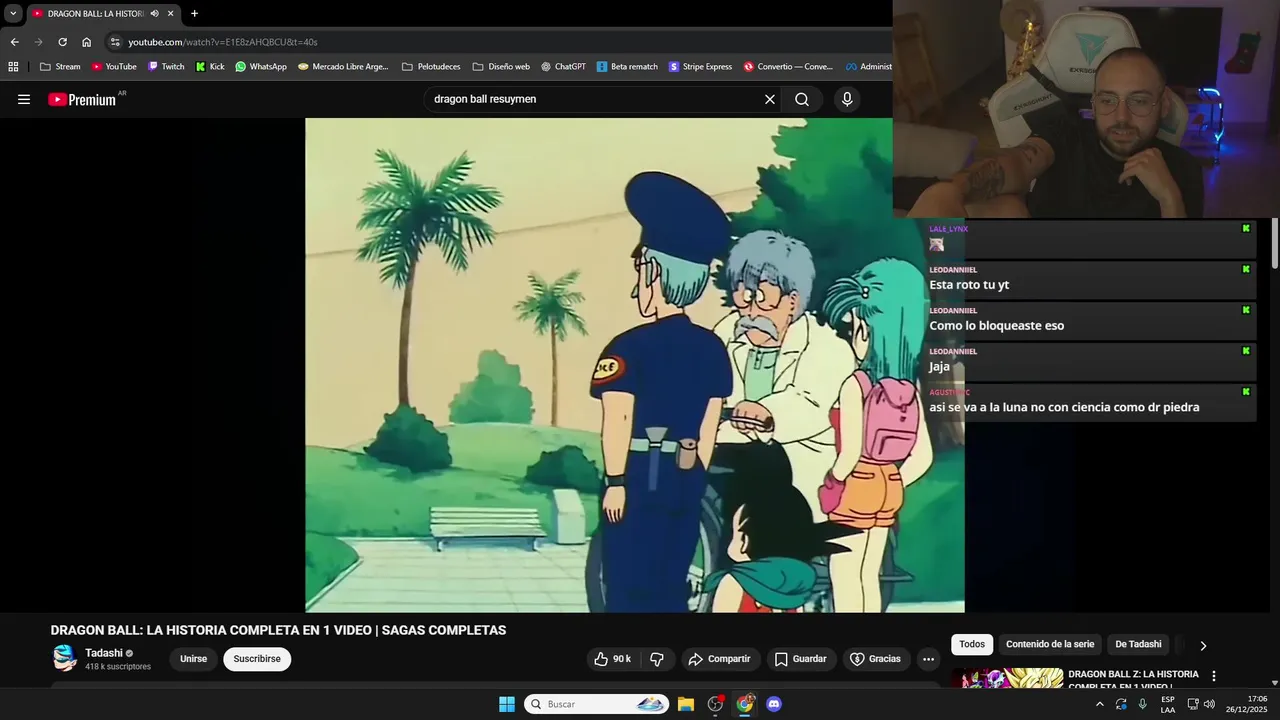Open the Convertio bookmark
The width and height of the screenshot is (1280, 720).
tap(788, 67)
